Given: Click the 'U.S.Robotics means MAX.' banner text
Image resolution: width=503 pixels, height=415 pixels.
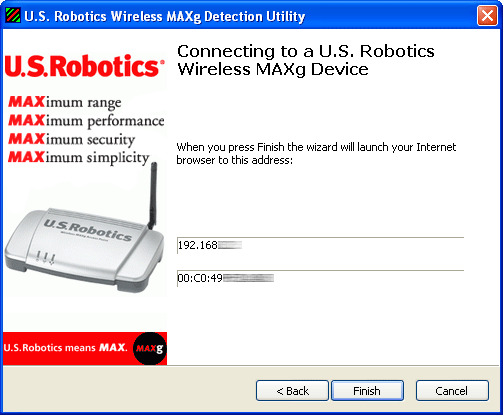Looking at the screenshot, I should [x=65, y=348].
